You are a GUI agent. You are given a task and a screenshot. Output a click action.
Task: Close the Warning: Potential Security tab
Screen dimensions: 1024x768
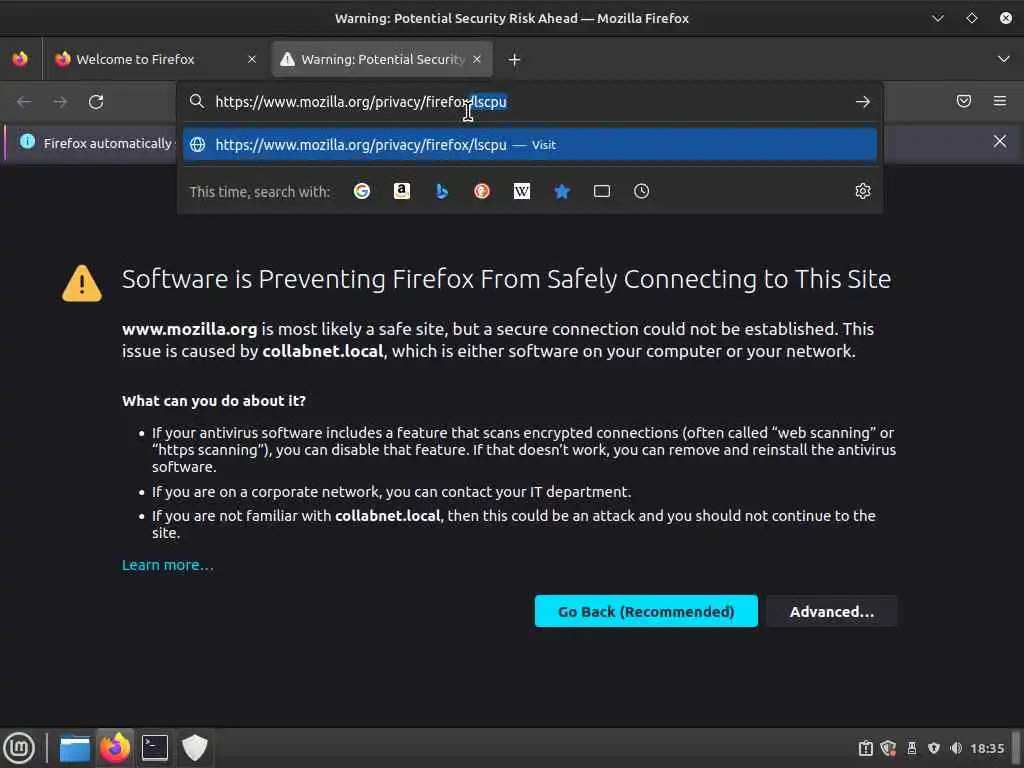[x=477, y=59]
